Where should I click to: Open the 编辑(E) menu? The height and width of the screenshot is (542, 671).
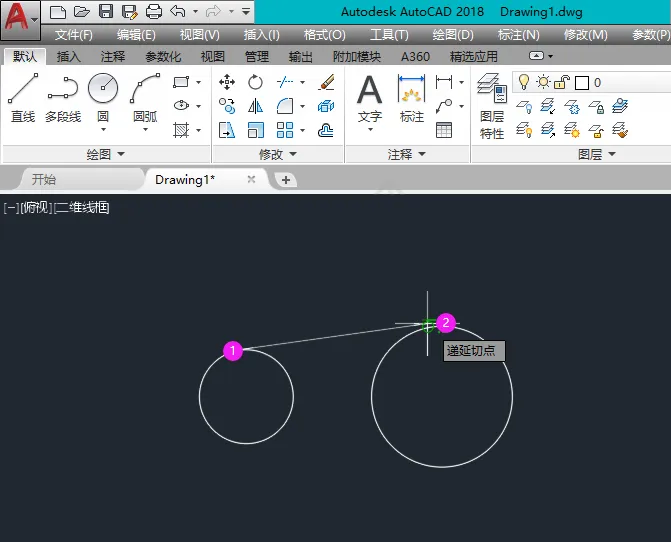(136, 35)
